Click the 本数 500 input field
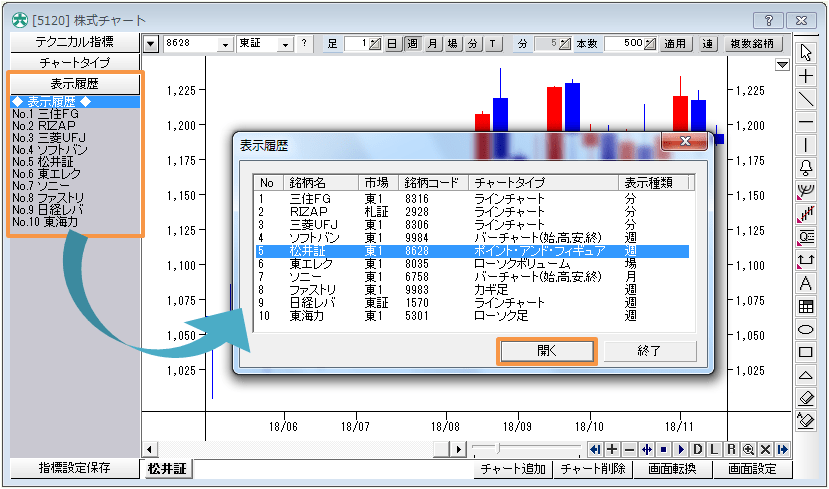The width and height of the screenshot is (829, 489). 624,44
